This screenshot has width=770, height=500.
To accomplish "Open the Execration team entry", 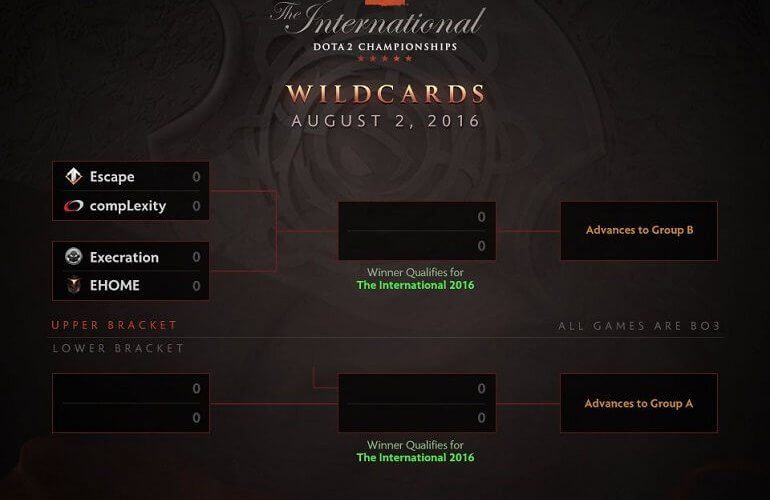I will (x=124, y=257).
